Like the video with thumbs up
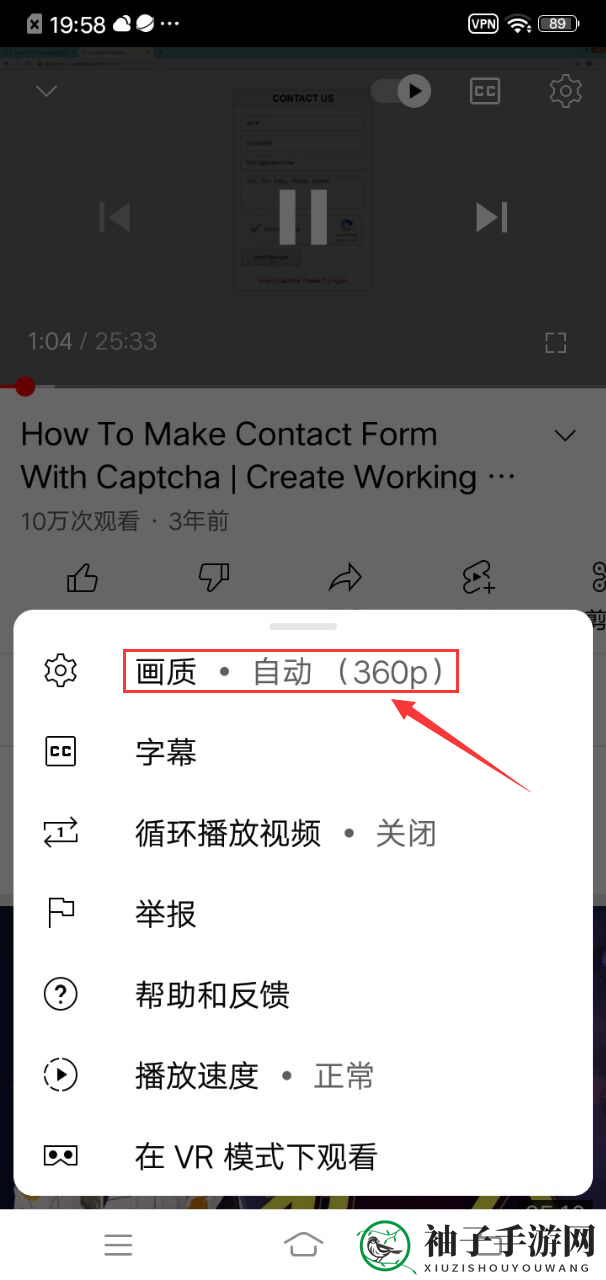 tap(82, 577)
